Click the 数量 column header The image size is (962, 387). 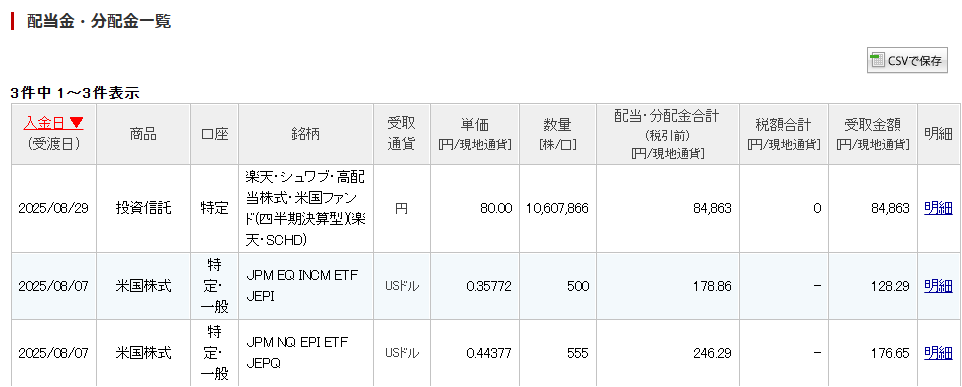(557, 134)
